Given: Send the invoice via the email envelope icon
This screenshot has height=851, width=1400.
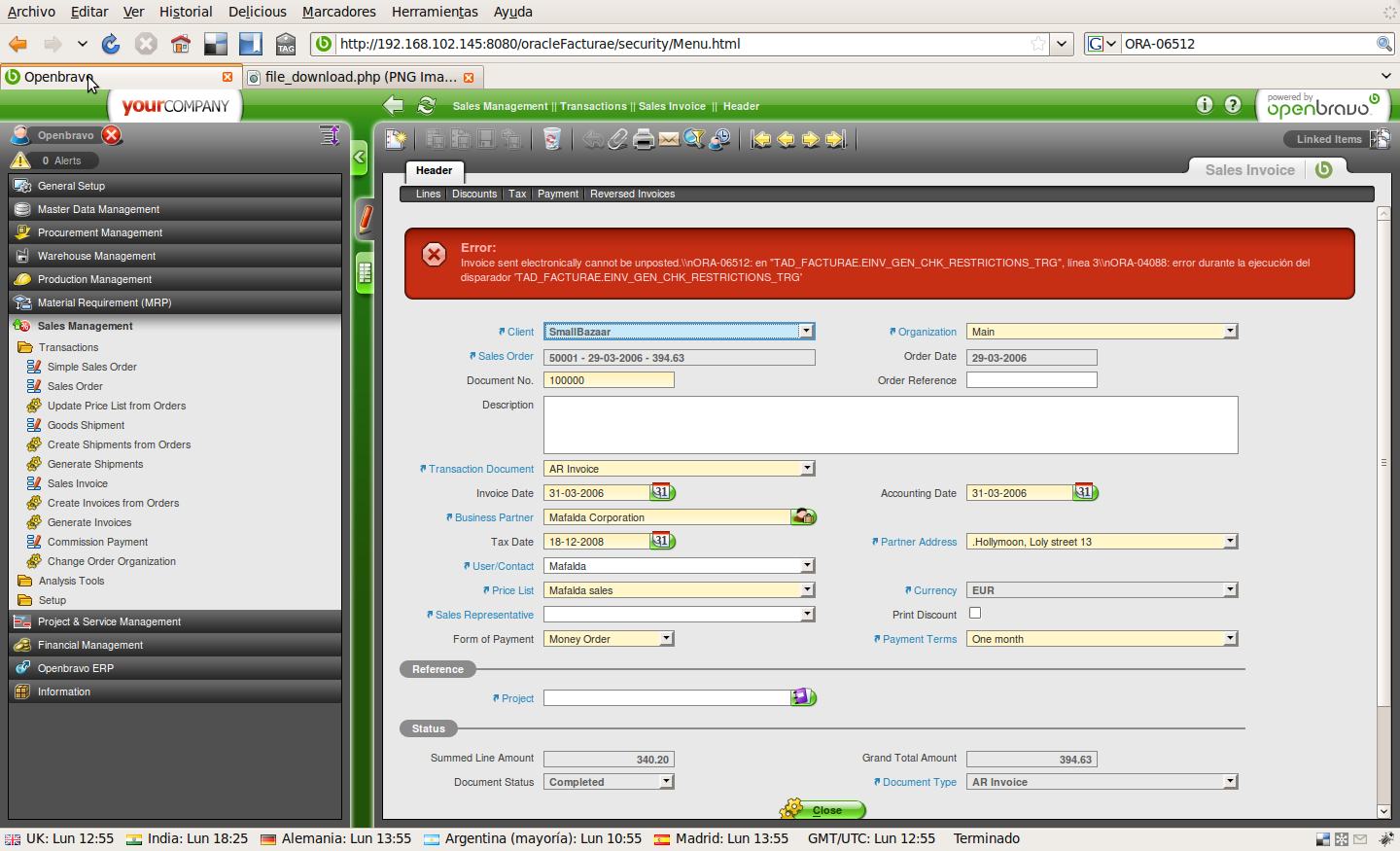Looking at the screenshot, I should pyautogui.click(x=669, y=139).
